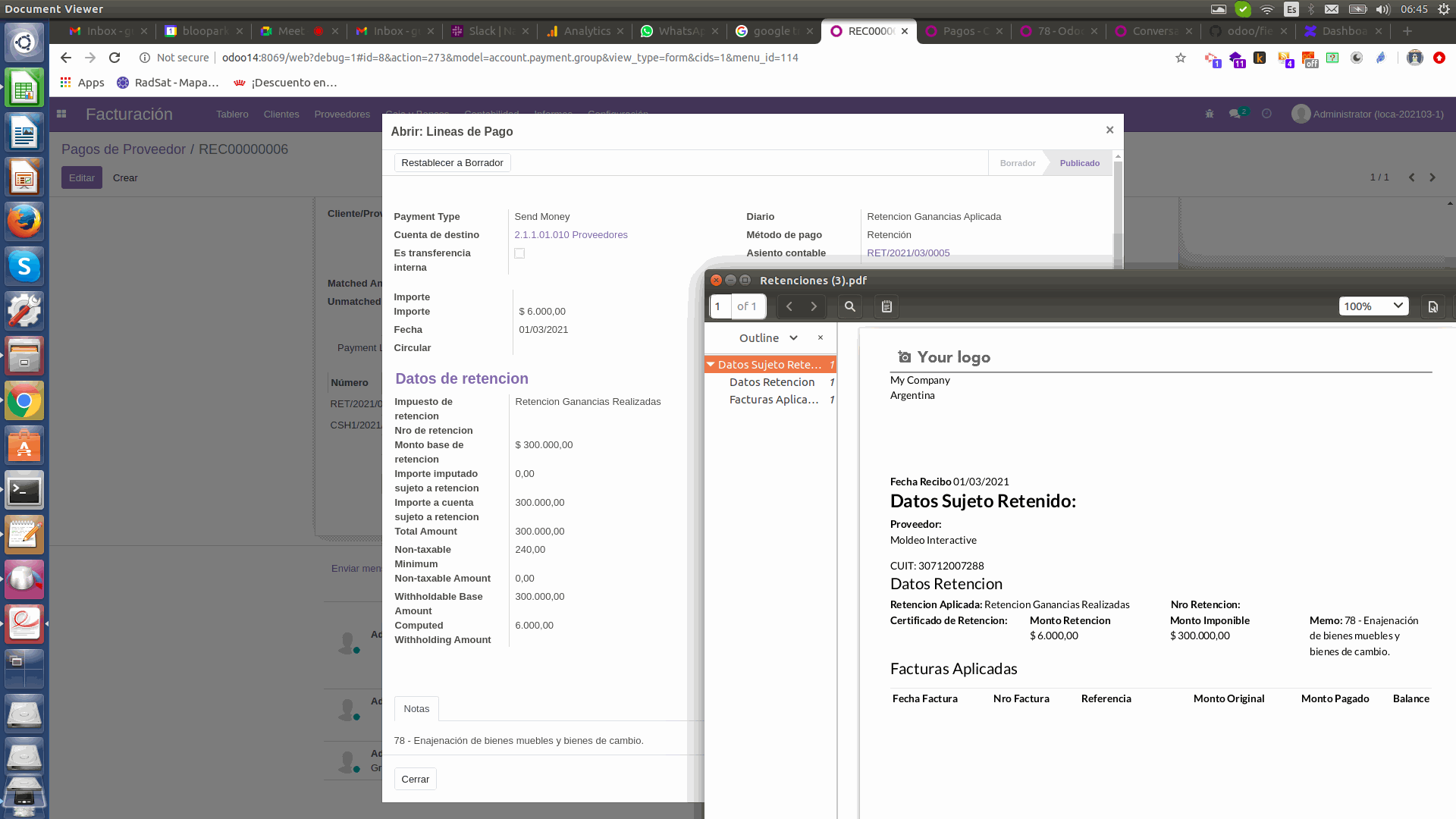Click Restablecer a Borrador button

tap(452, 163)
